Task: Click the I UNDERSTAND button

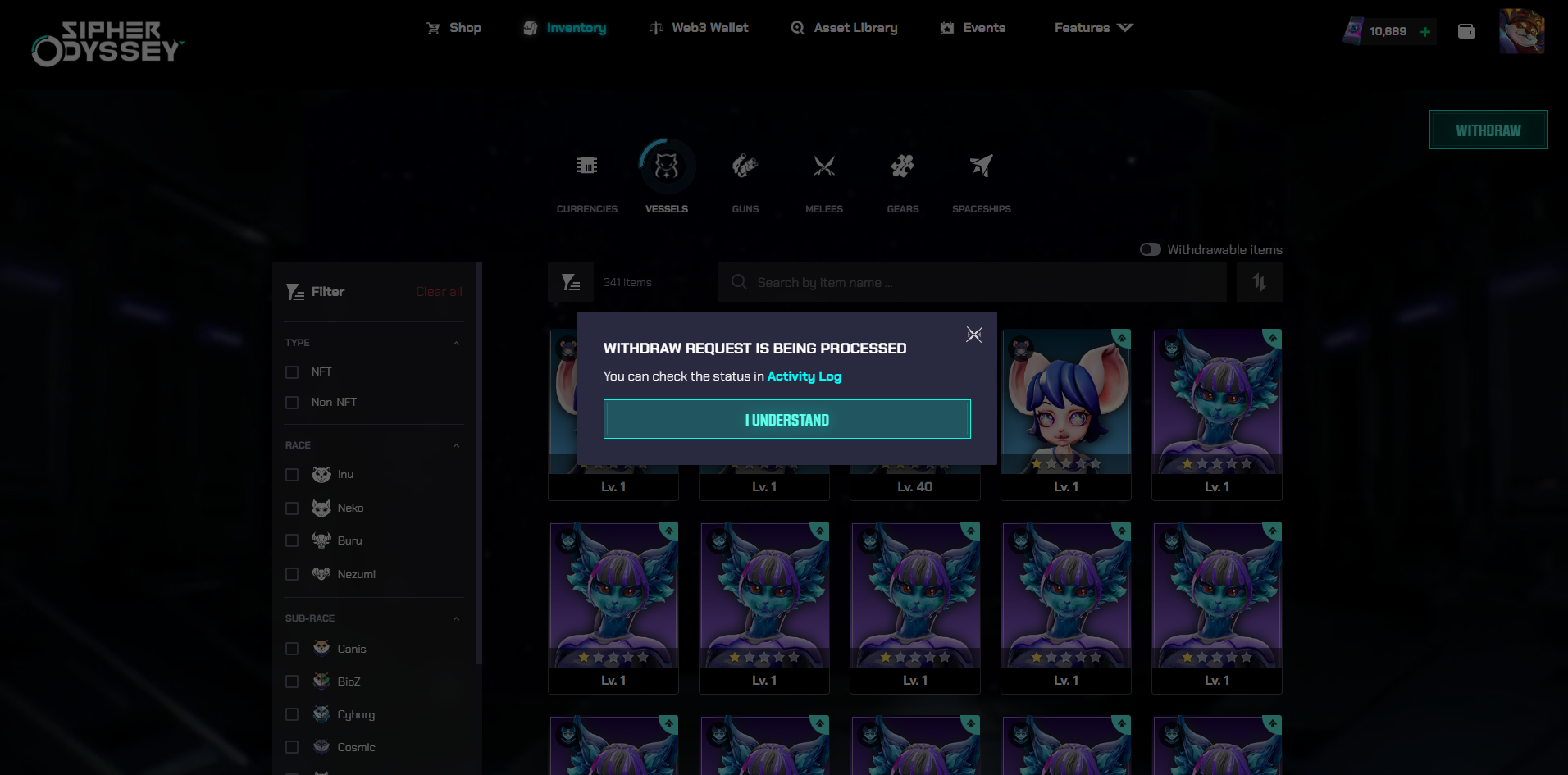Action: pyautogui.click(x=787, y=419)
